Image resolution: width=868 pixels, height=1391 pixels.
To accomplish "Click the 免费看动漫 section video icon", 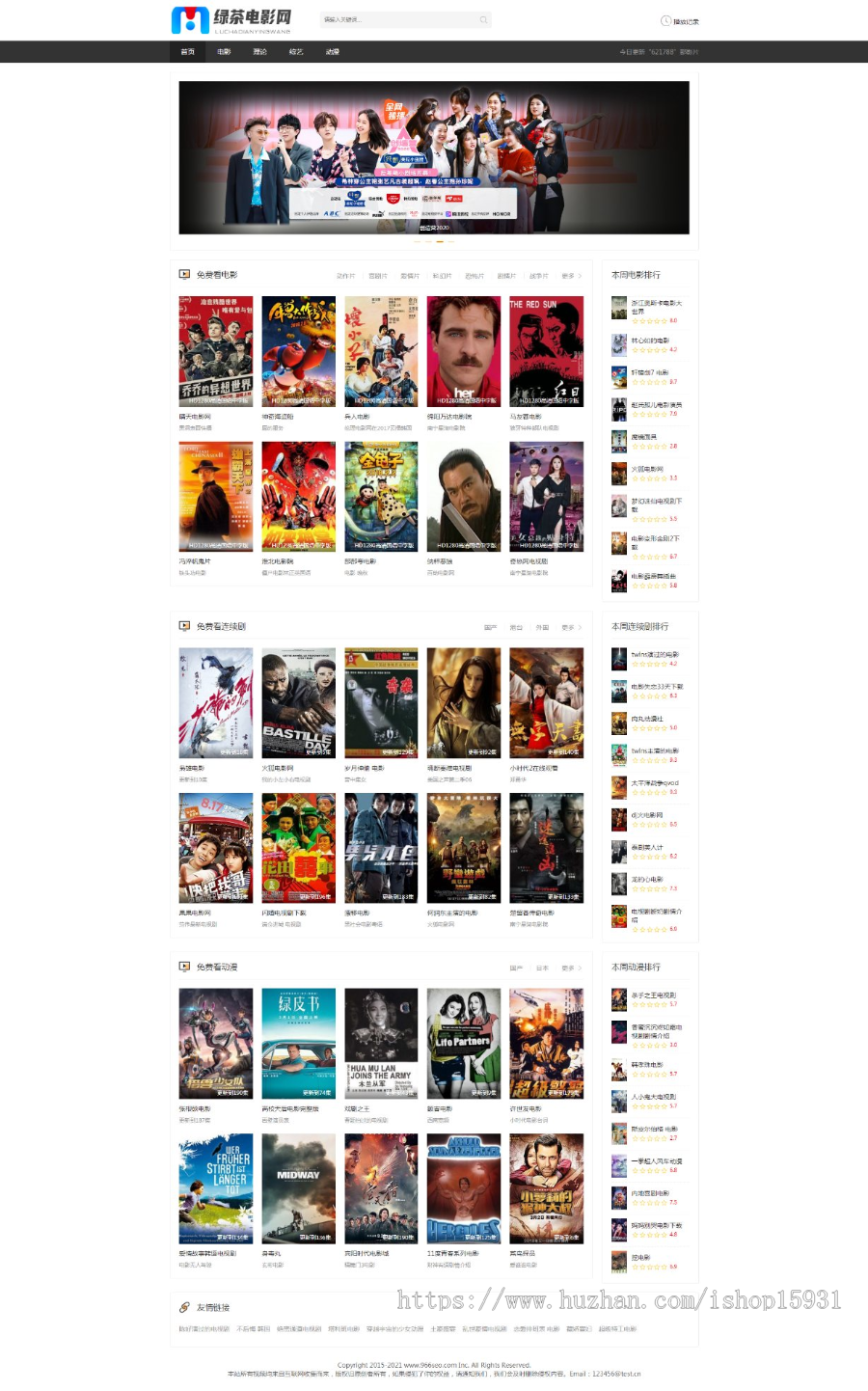I will (x=184, y=967).
